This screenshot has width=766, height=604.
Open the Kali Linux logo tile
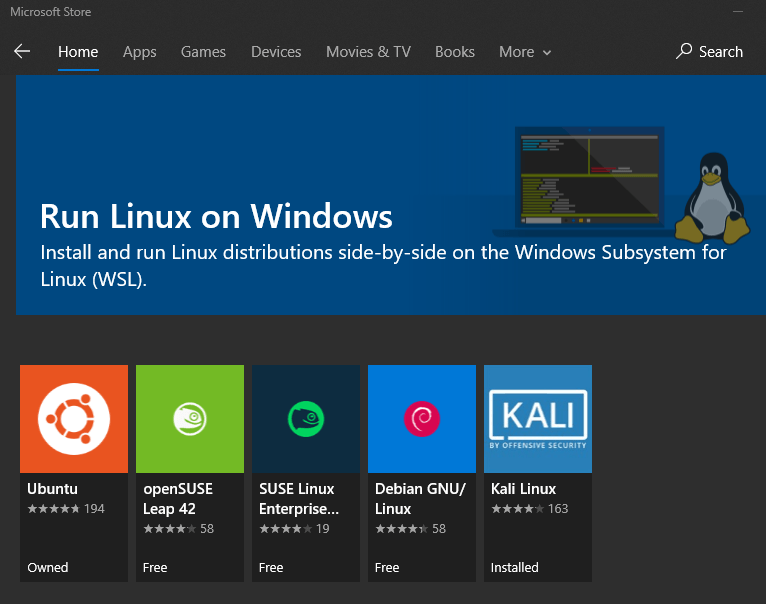538,419
